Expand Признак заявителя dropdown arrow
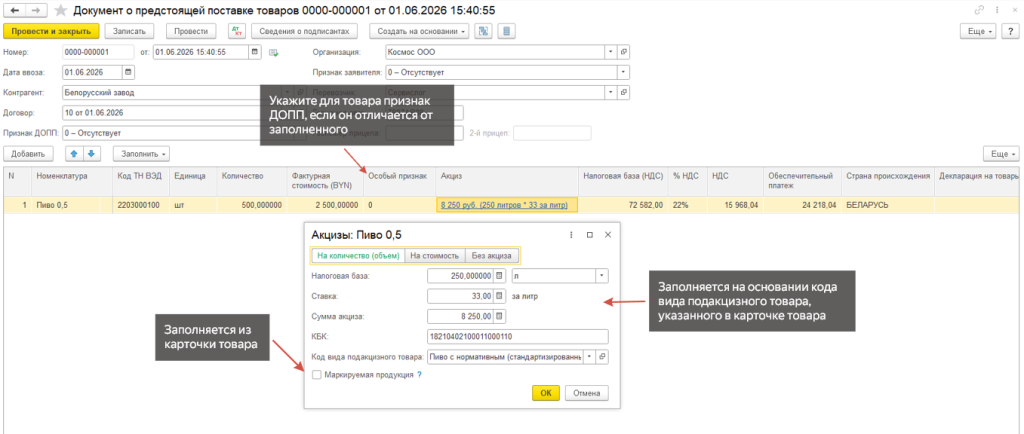 [624, 72]
